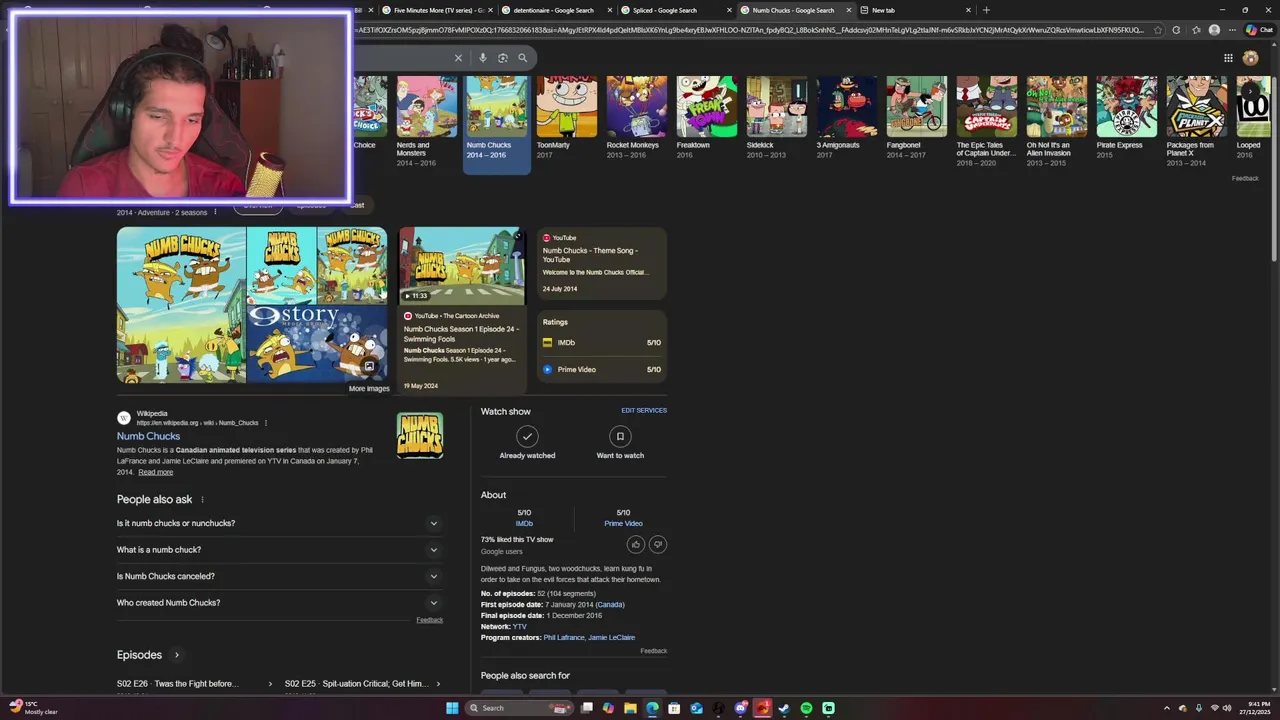Viewport: 1280px width, 720px height.
Task: Open Google Lens image search icon
Action: 502,58
